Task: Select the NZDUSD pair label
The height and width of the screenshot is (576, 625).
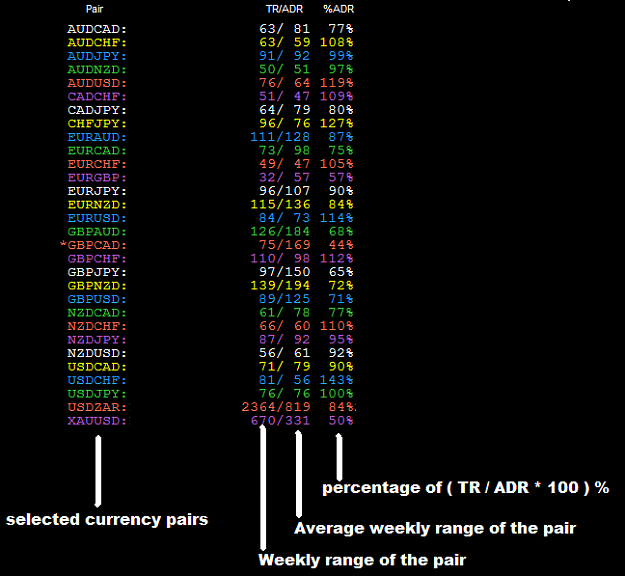Action: pos(97,354)
